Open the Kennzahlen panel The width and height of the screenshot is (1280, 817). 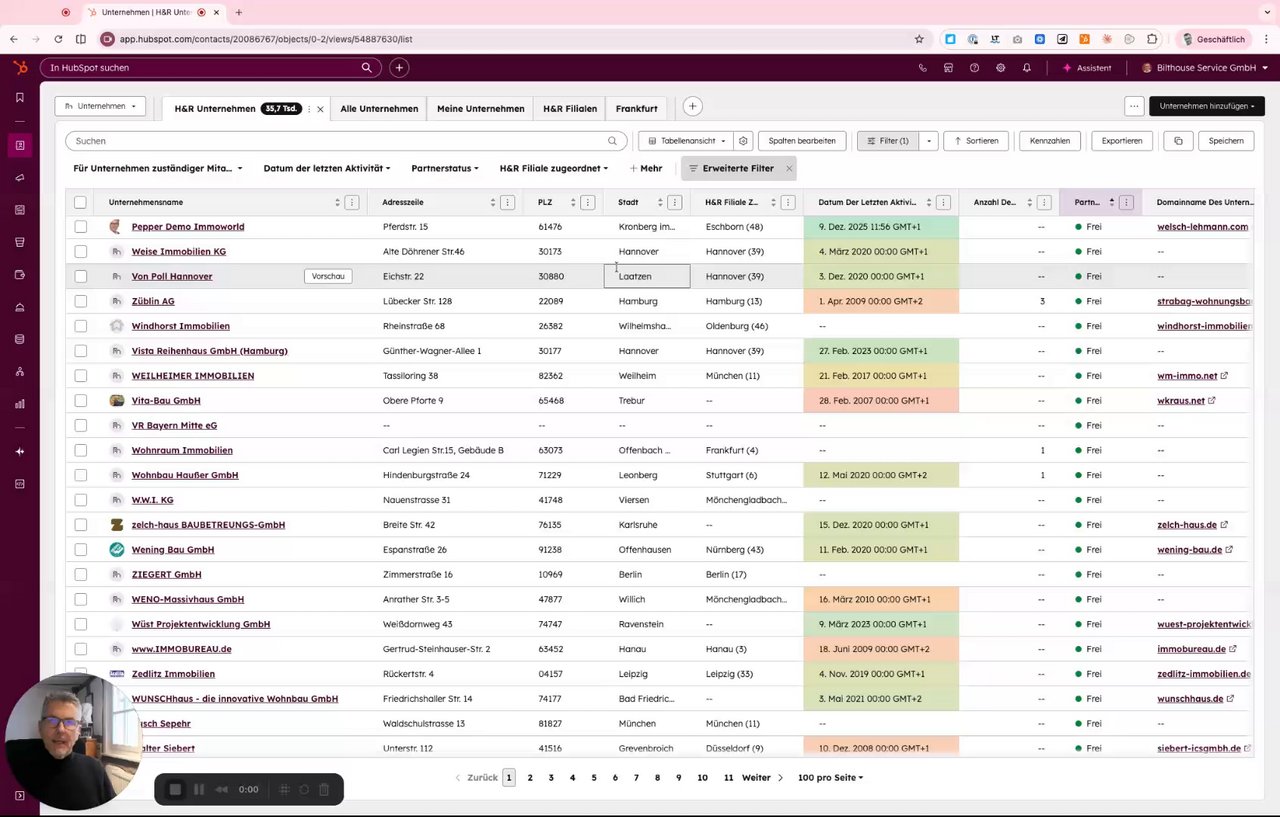[x=1050, y=141]
